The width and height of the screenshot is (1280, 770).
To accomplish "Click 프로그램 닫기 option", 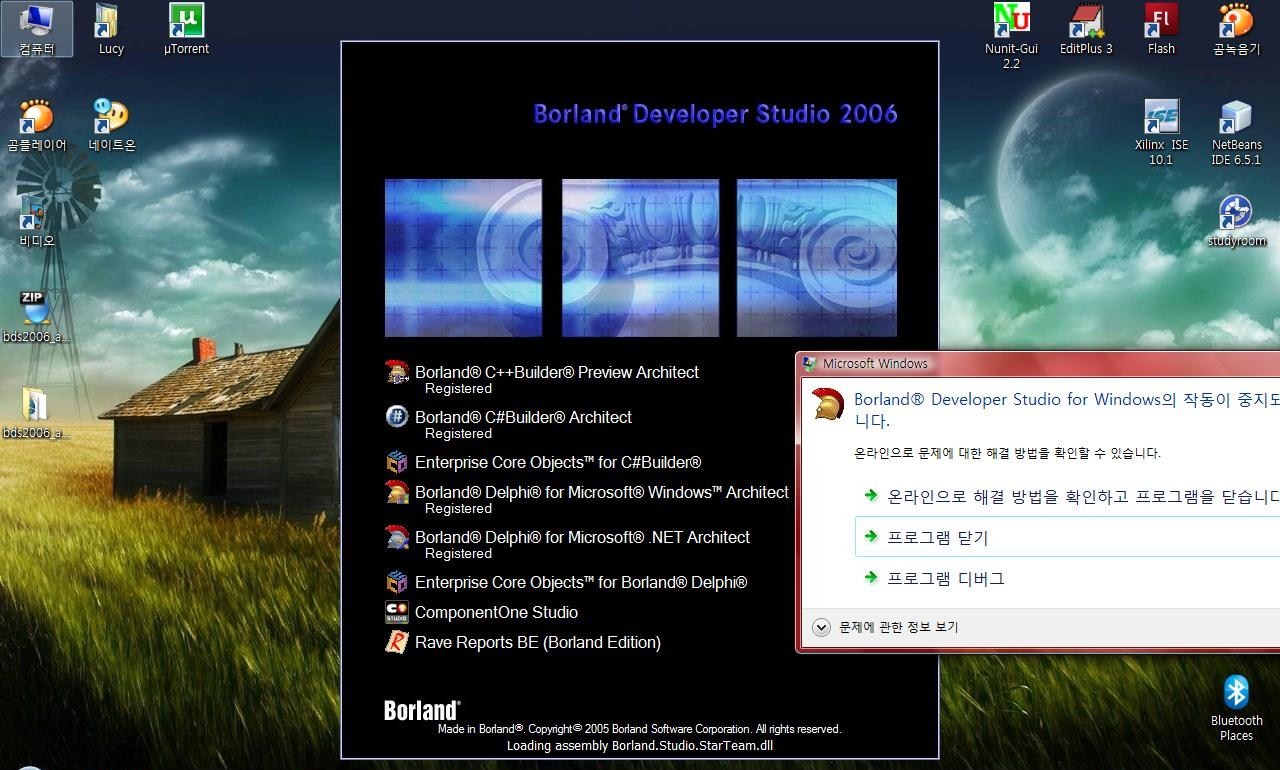I will click(x=937, y=537).
